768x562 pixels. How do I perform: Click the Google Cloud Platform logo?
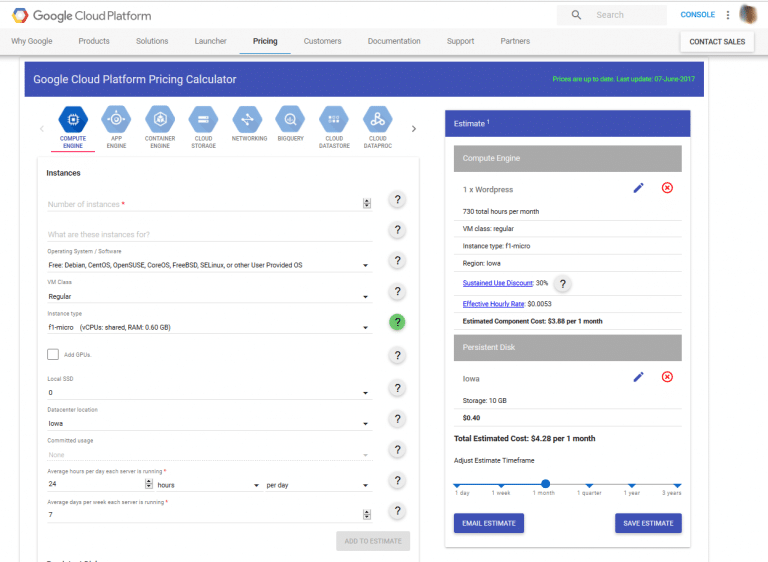tap(82, 16)
